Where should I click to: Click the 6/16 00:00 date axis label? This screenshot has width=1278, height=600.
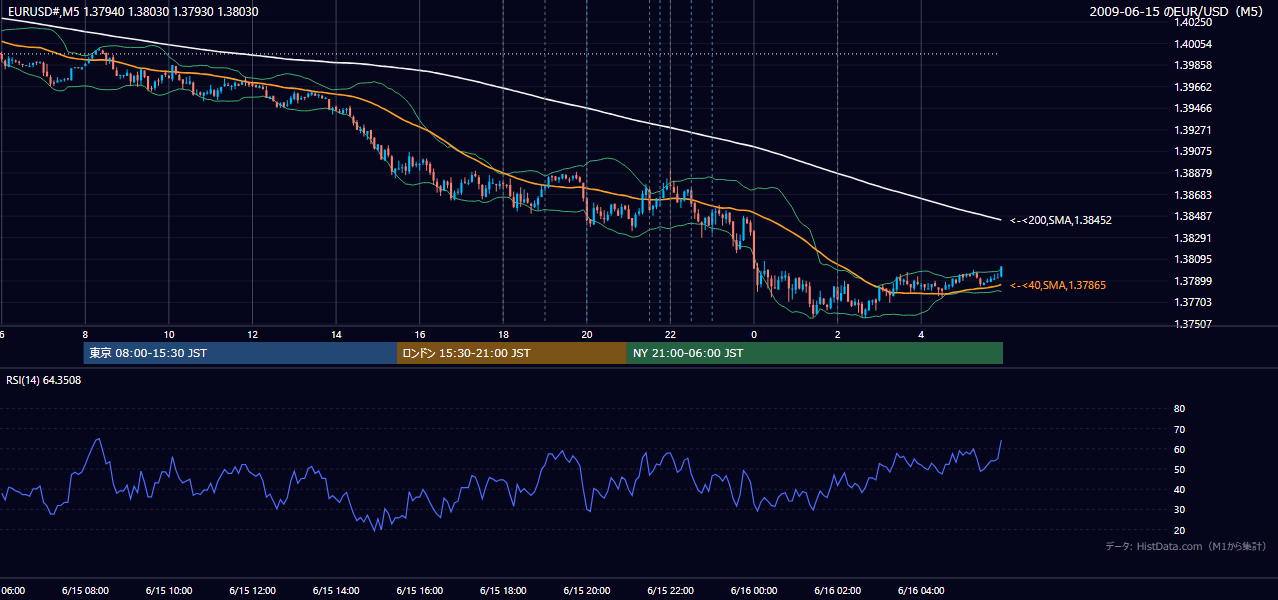tap(754, 591)
